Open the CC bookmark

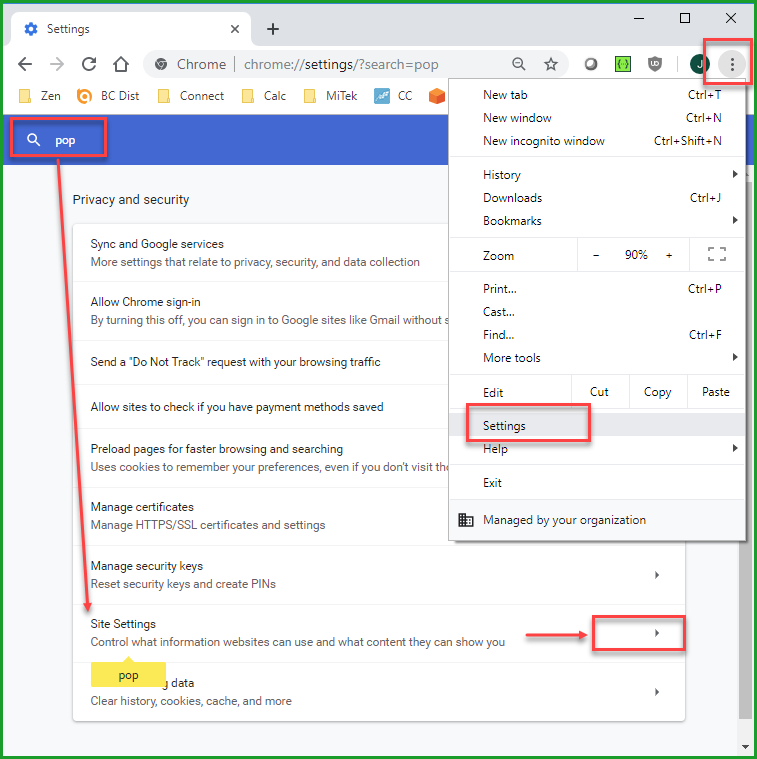394,96
